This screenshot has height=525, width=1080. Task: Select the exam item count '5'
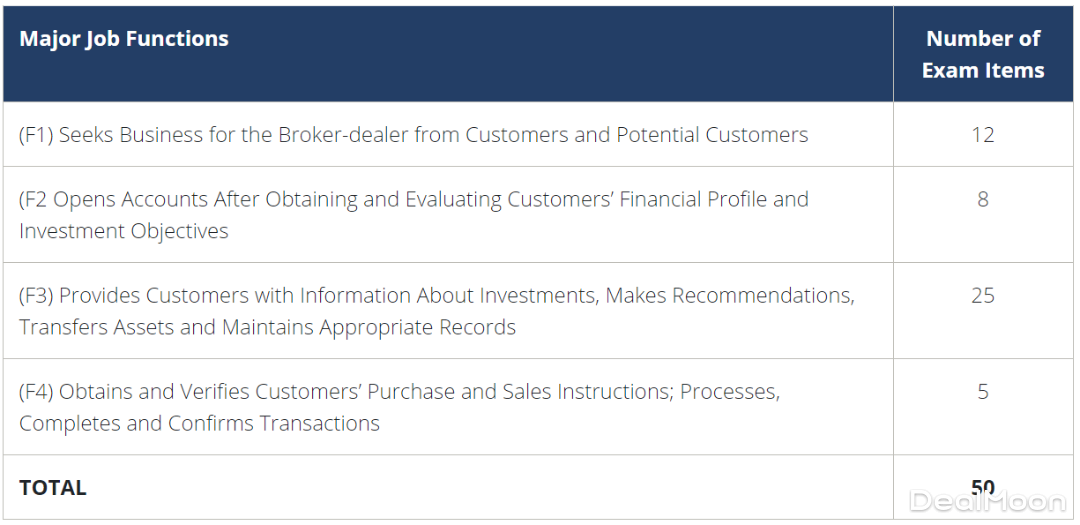983,392
